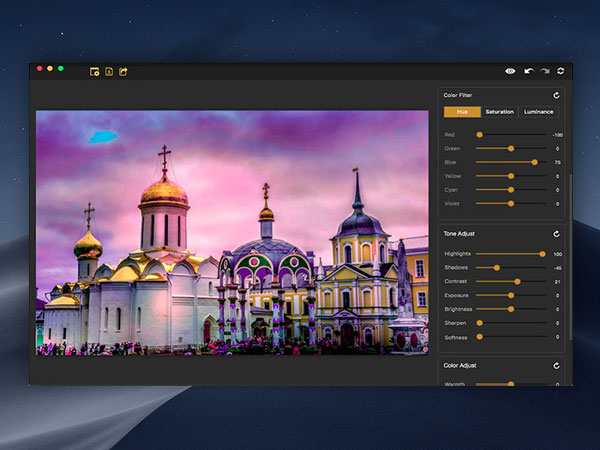This screenshot has height=450, width=600.
Task: Click the Cyan hue slider handle
Action: click(511, 190)
